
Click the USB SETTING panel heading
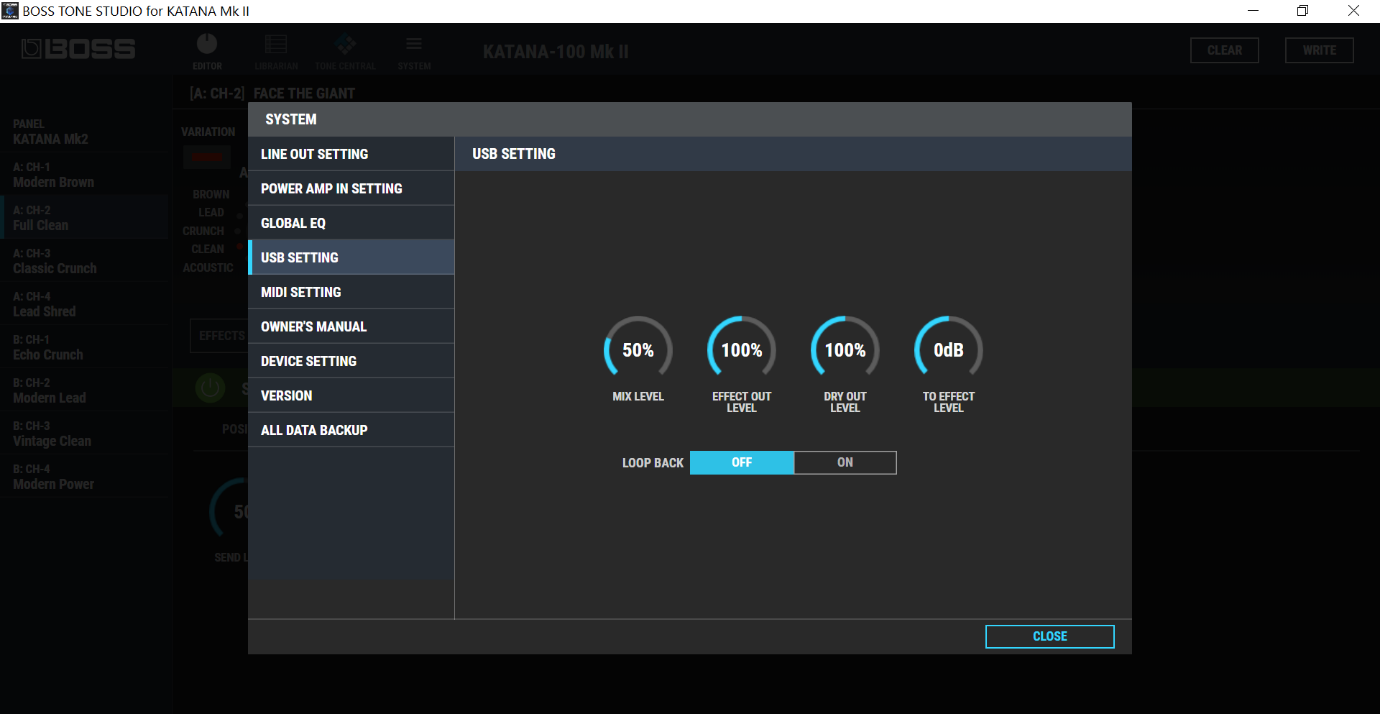point(514,154)
